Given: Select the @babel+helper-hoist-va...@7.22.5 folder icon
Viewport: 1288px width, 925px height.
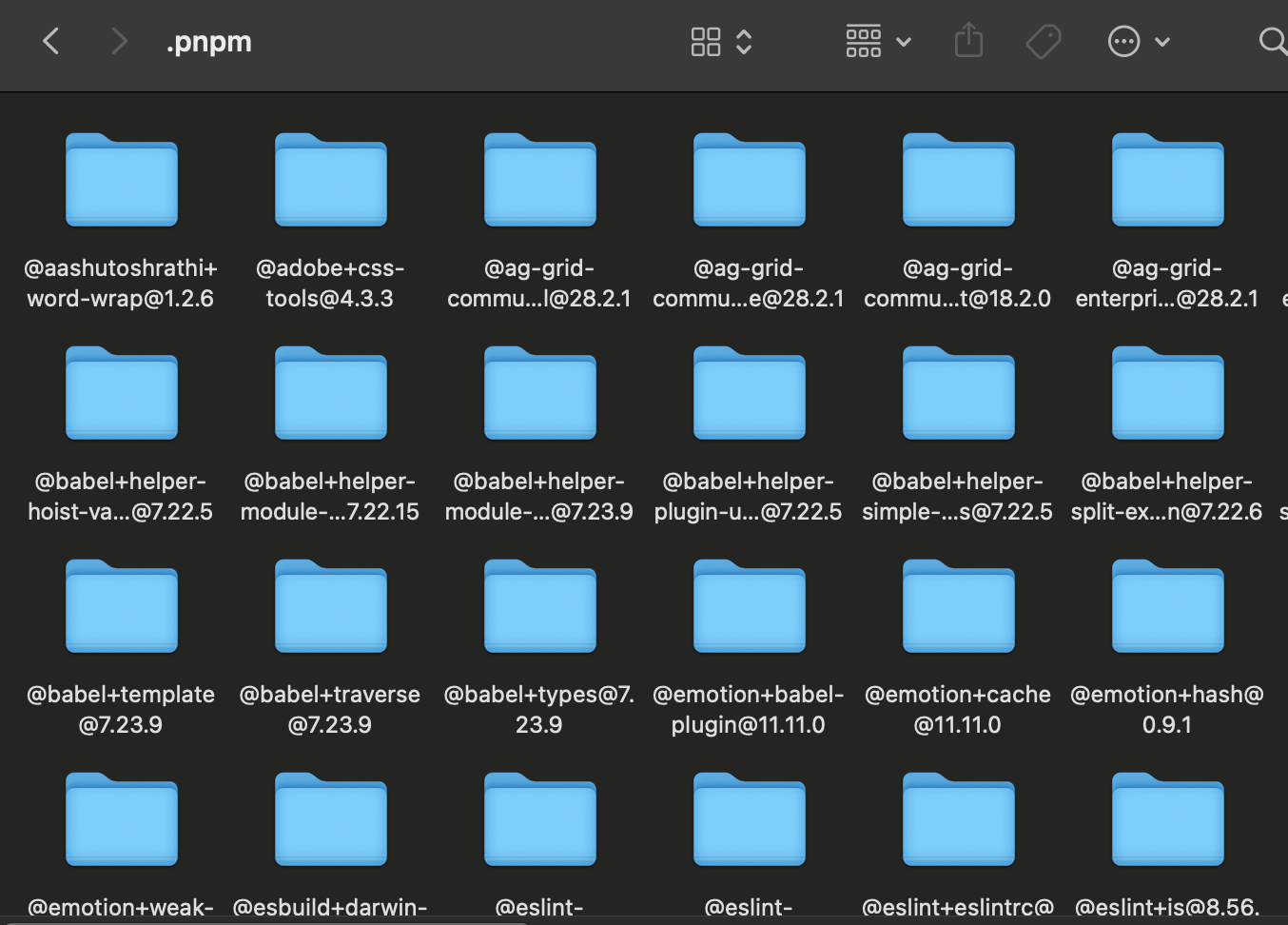Looking at the screenshot, I should coord(122,393).
